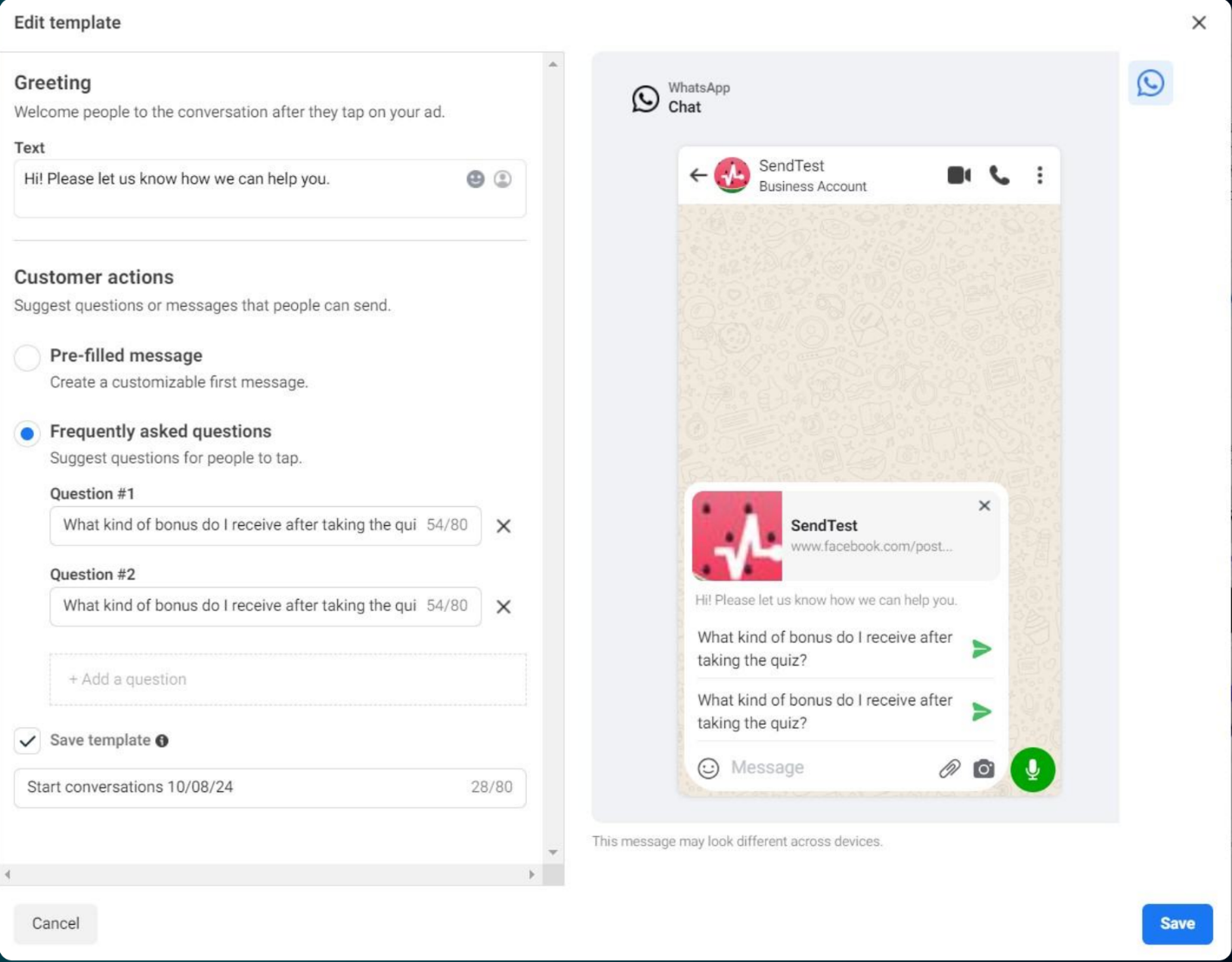Click the SendTest profile avatar in chat header

[732, 175]
